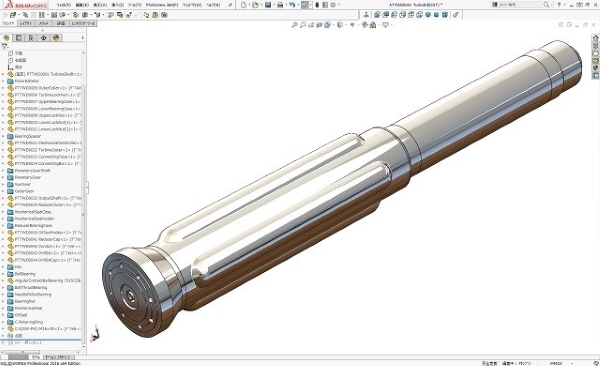Screen dimensions: 600x366
Task: Expand the OutputShaft component node
Action: tap(3, 198)
